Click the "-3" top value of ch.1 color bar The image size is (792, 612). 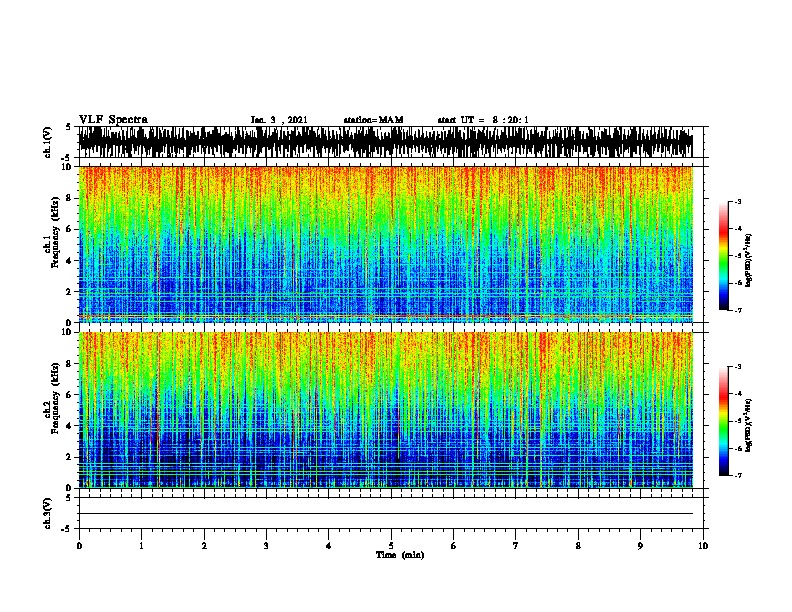[x=738, y=202]
